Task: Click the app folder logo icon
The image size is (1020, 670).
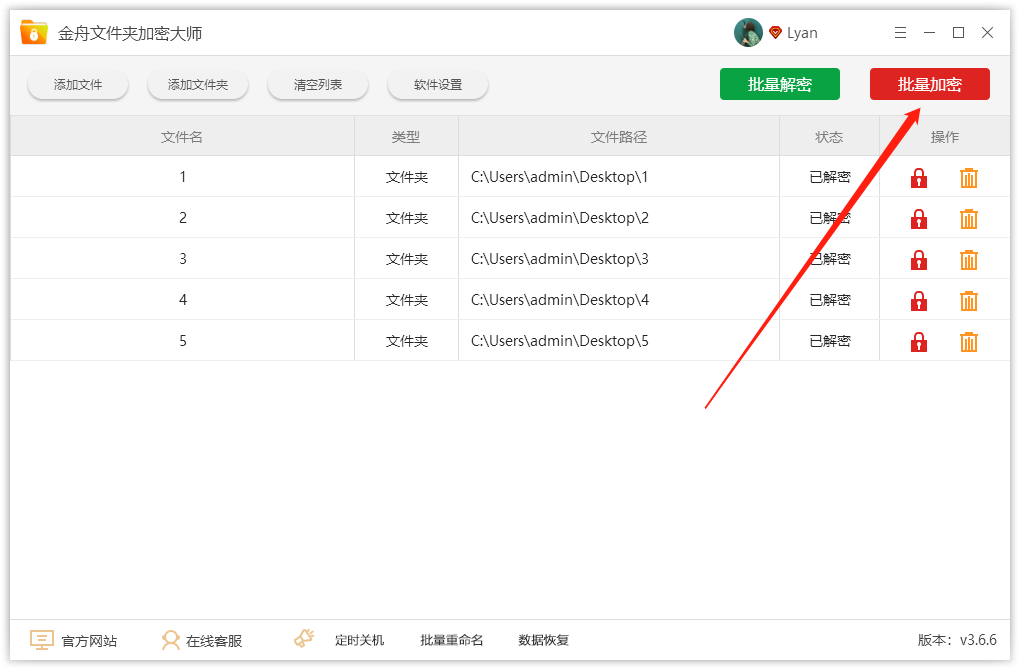Action: coord(34,33)
